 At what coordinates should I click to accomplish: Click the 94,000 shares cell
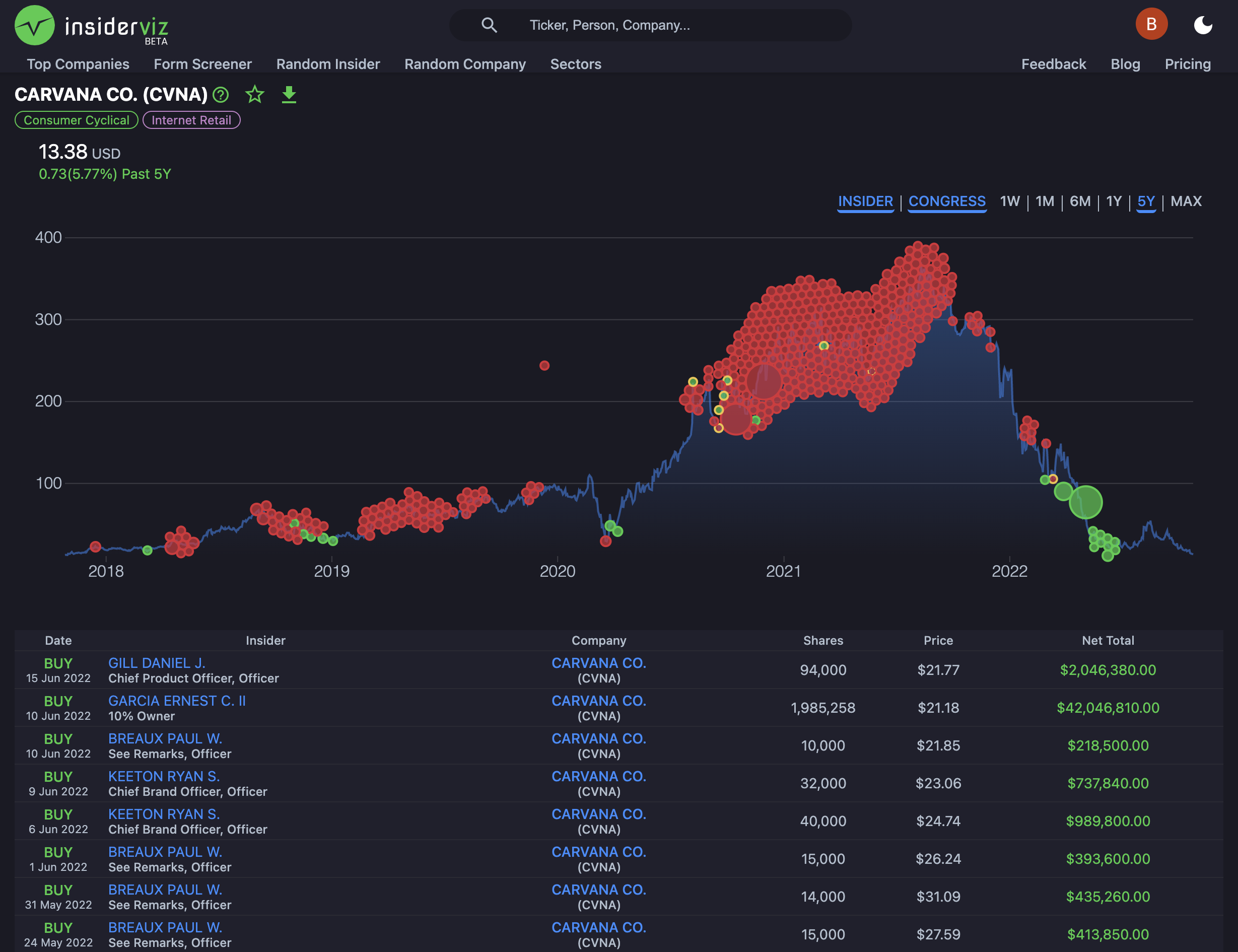click(x=822, y=670)
